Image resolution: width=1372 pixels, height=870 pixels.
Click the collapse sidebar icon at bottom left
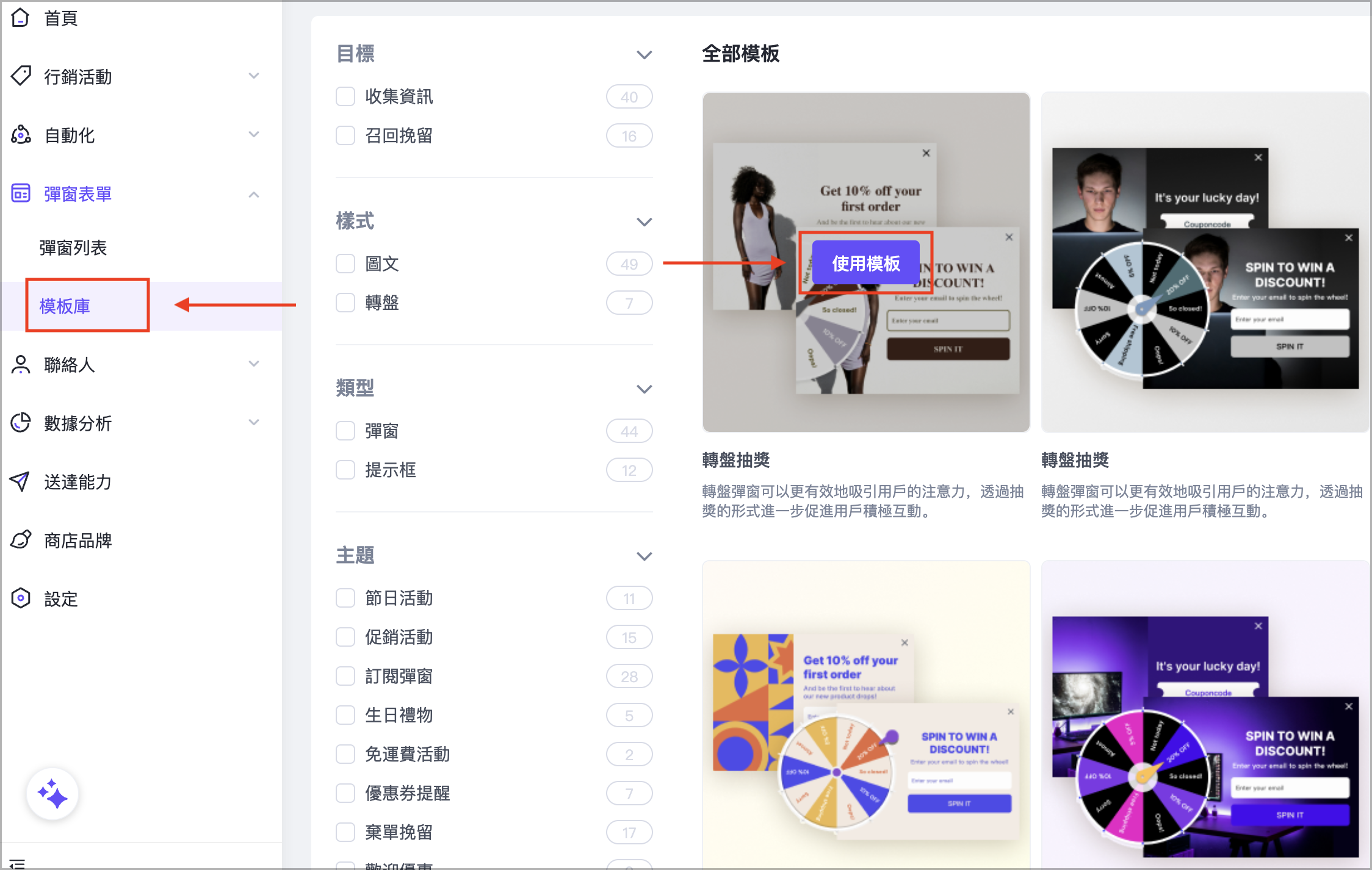[17, 863]
